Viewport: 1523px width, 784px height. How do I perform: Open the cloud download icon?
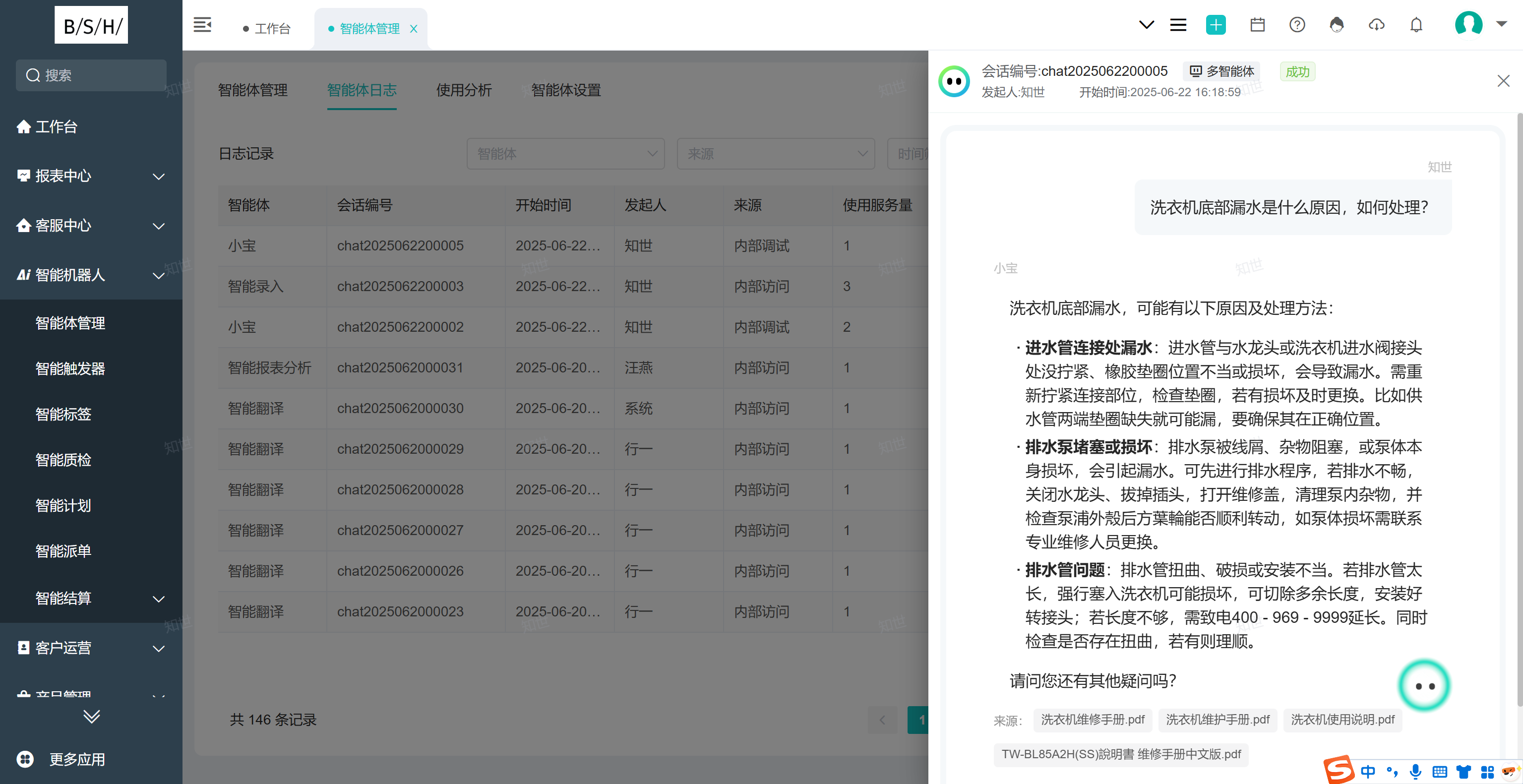1376,25
